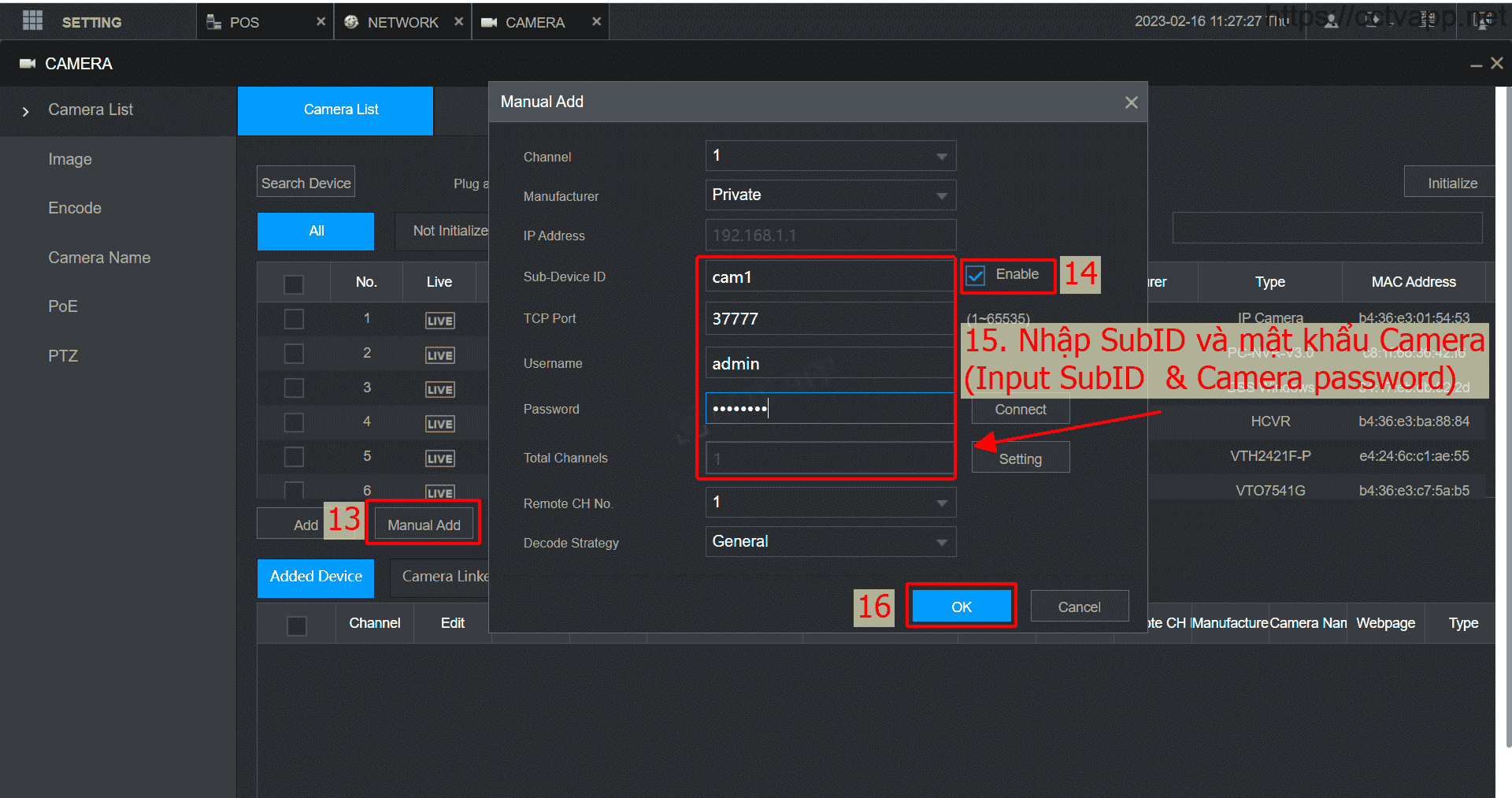Tick the select-all checkbox in Added Device header

[x=297, y=625]
